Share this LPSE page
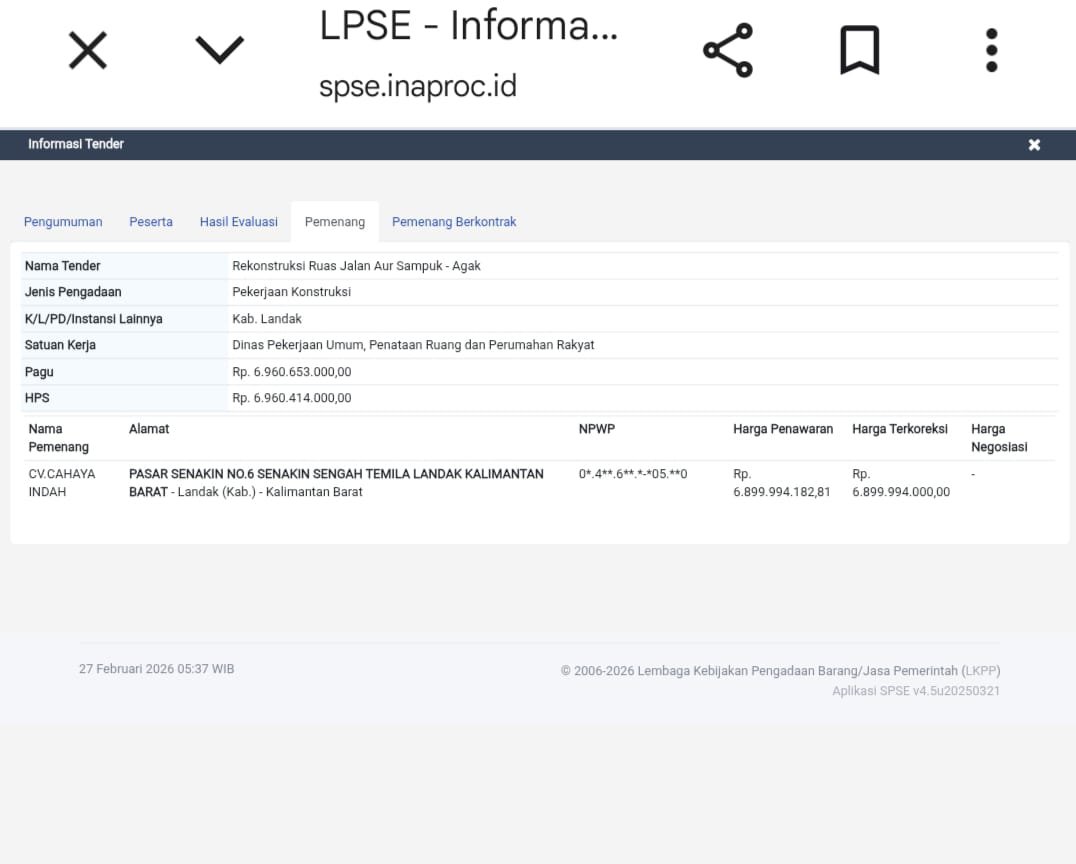Screen dimensions: 1076x864 click(x=727, y=50)
